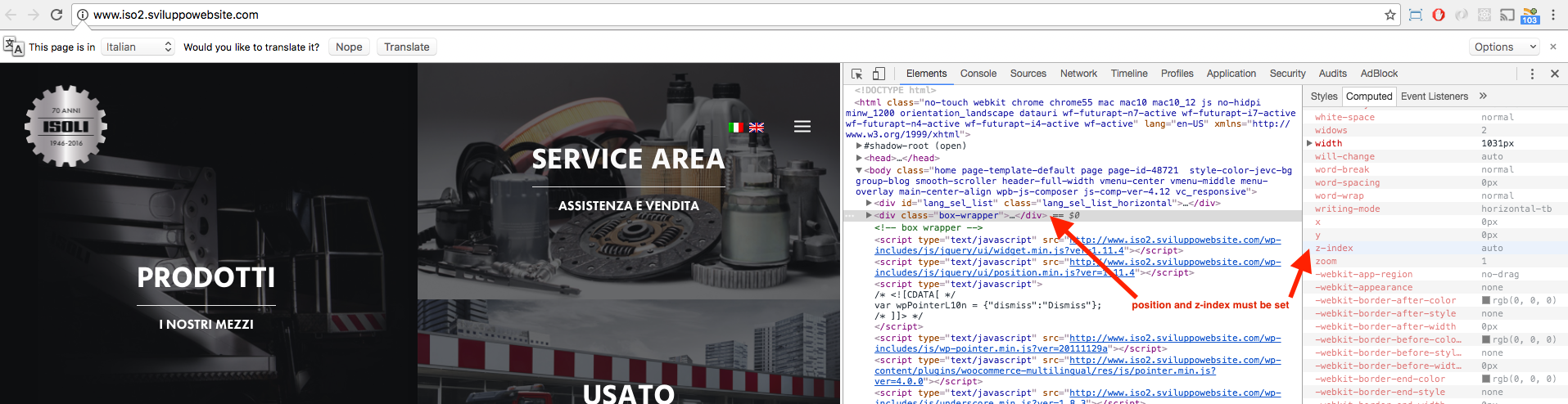Open the wp-pointer.min.js script link
Viewport: 1568px width, 404px height.
click(x=1078, y=343)
